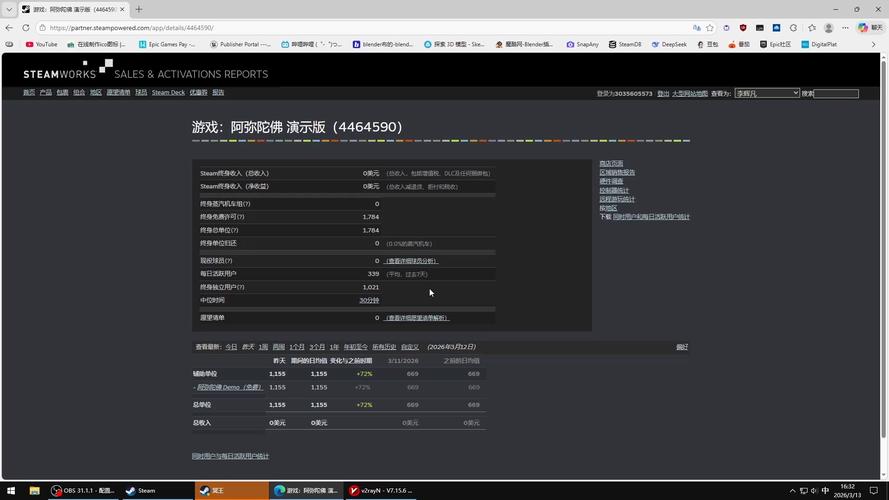Screen dimensions: 889x500
Task: Select the 所有历史 date range
Action: [384, 347]
